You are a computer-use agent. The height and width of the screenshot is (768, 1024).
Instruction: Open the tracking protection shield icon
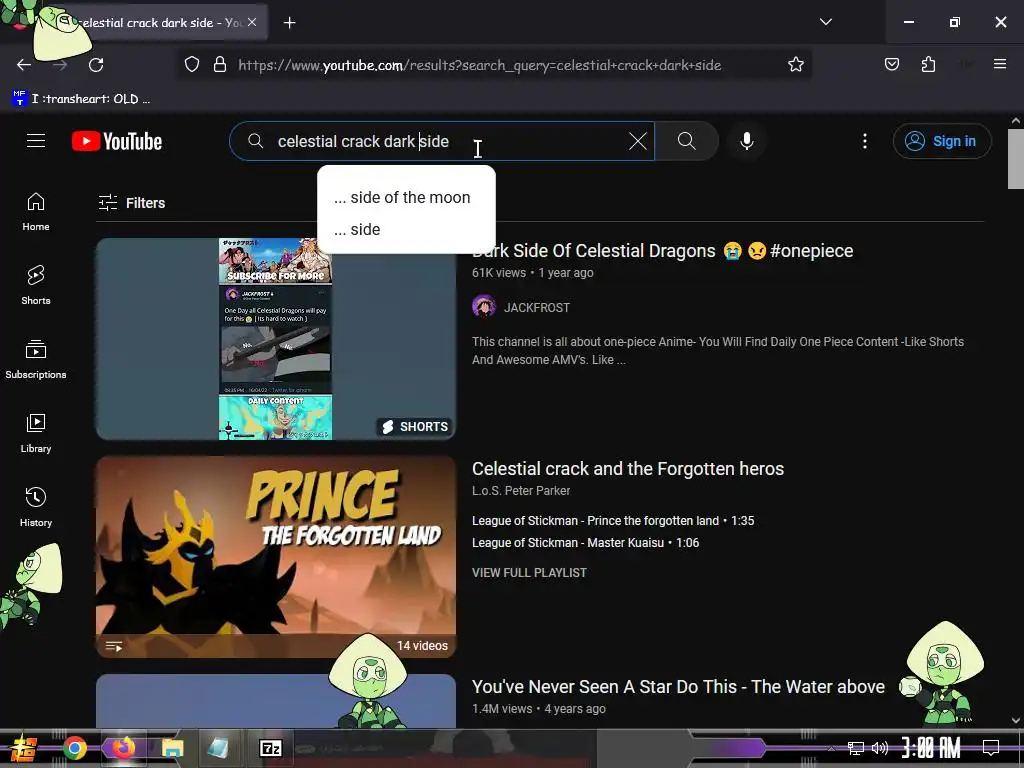191,65
